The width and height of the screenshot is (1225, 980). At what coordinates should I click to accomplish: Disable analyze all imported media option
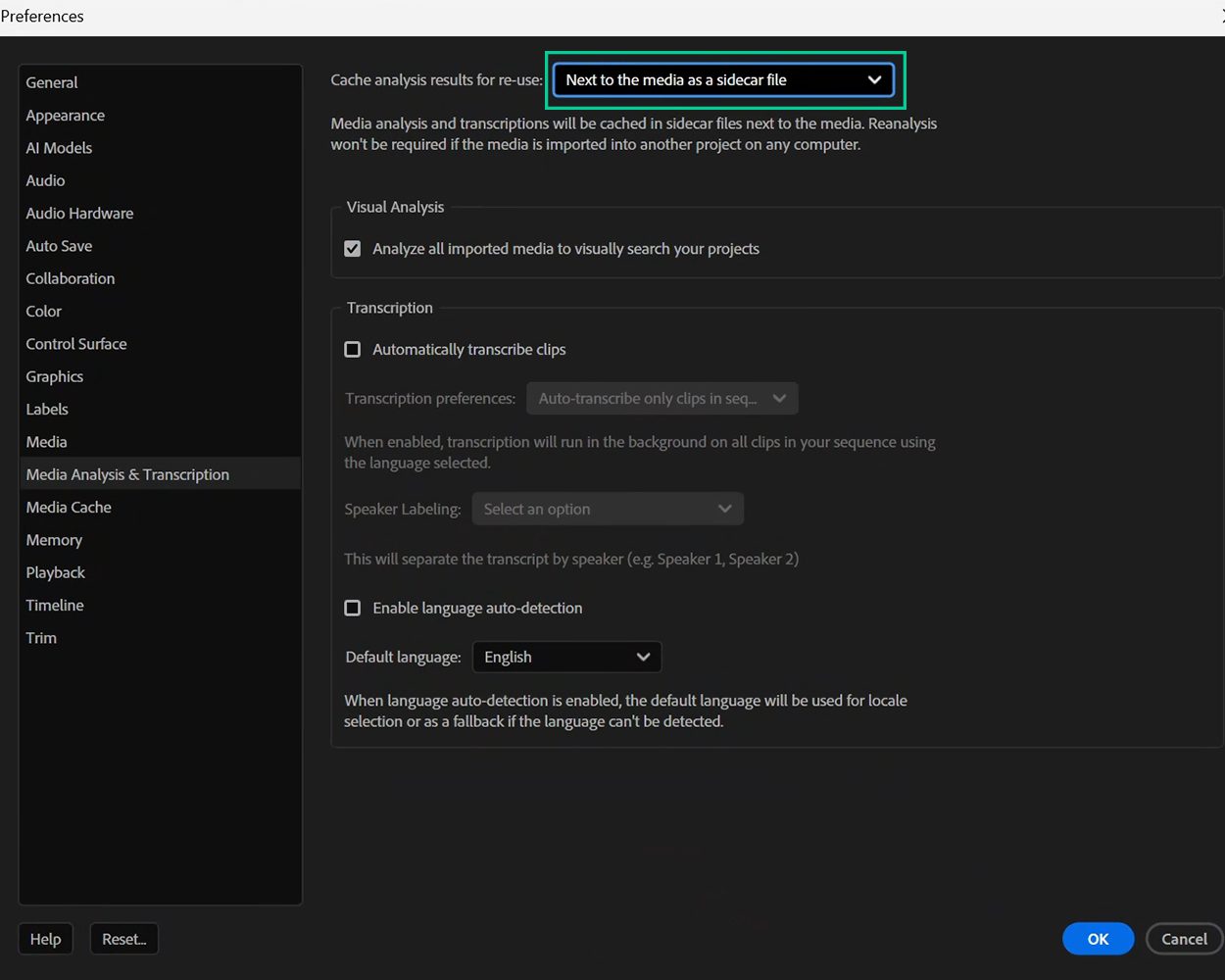[x=352, y=248]
